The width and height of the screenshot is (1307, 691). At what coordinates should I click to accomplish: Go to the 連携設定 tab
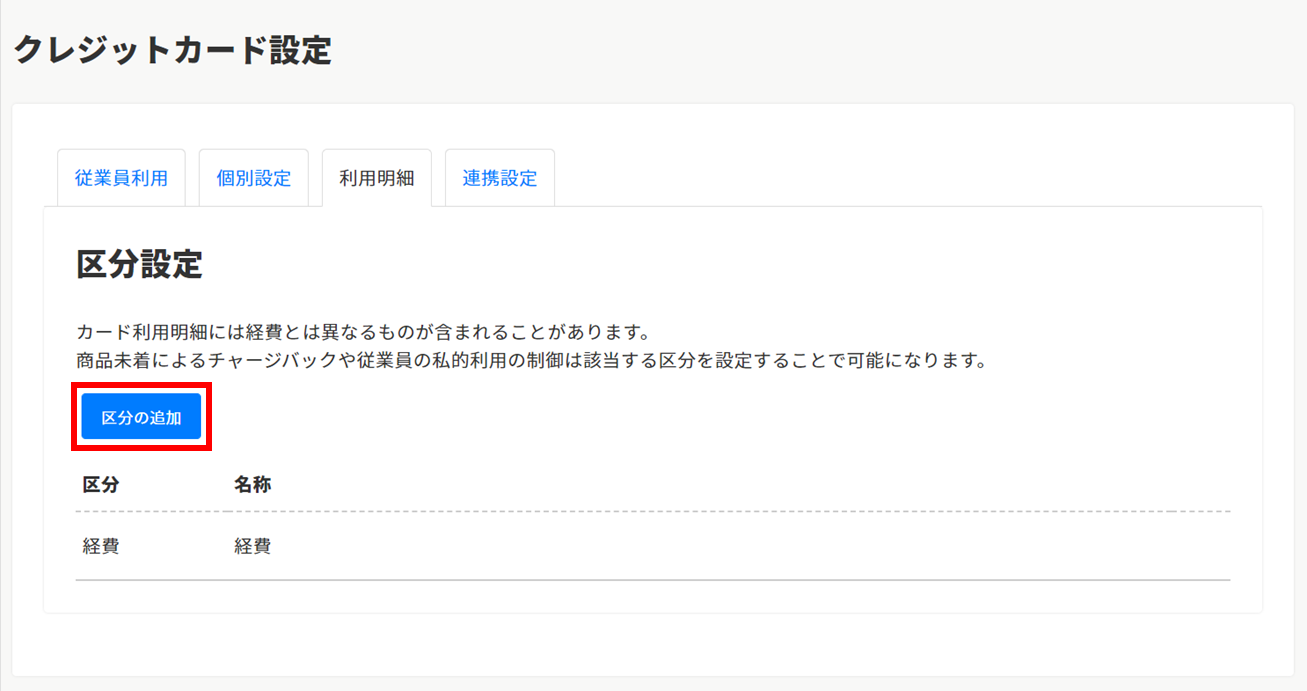click(499, 178)
